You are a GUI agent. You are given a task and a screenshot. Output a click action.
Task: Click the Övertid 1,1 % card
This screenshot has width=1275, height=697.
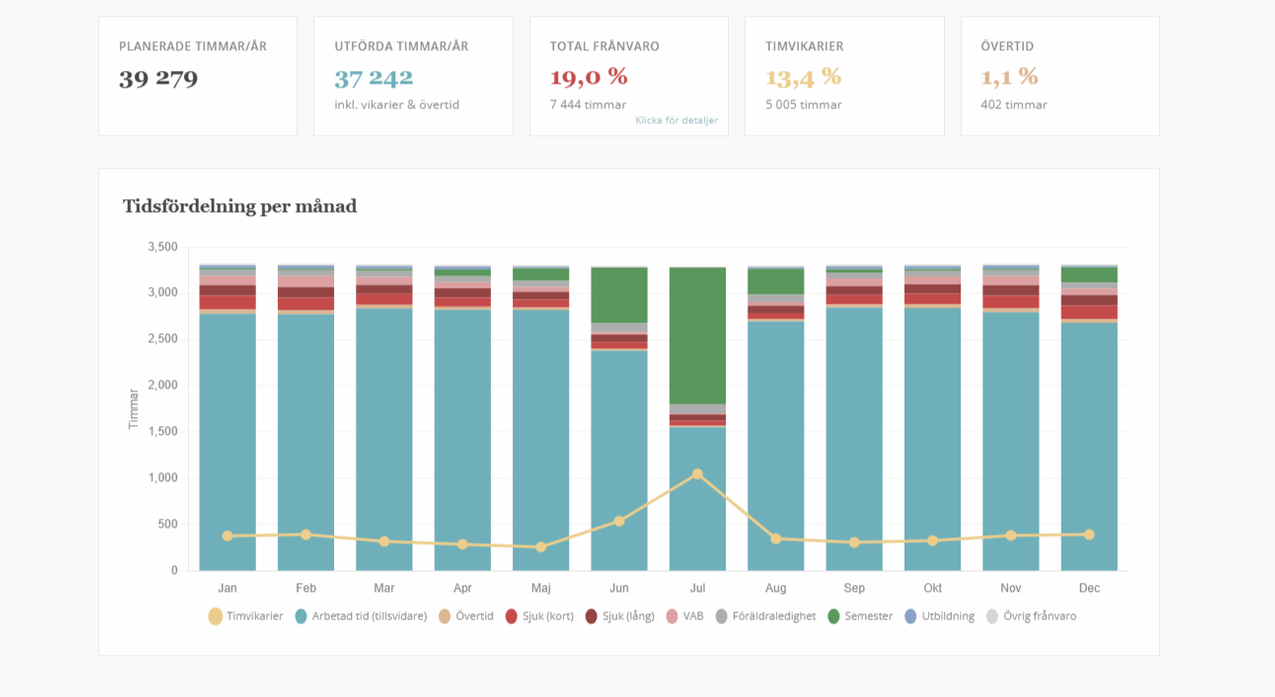[1060, 76]
